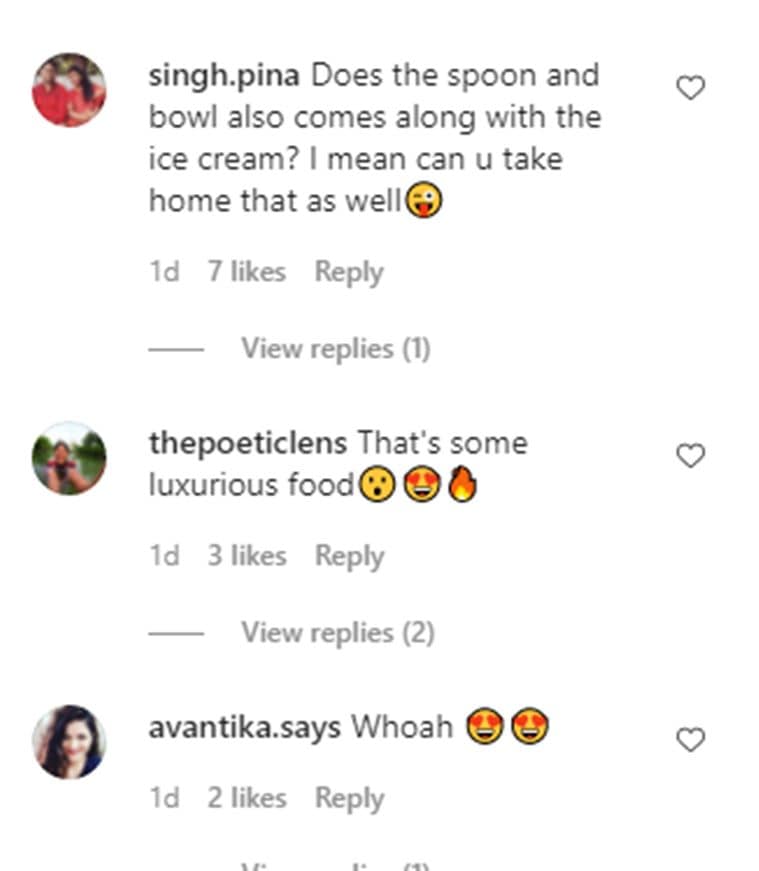Expand View replies (1) under singh.pina

335,349
